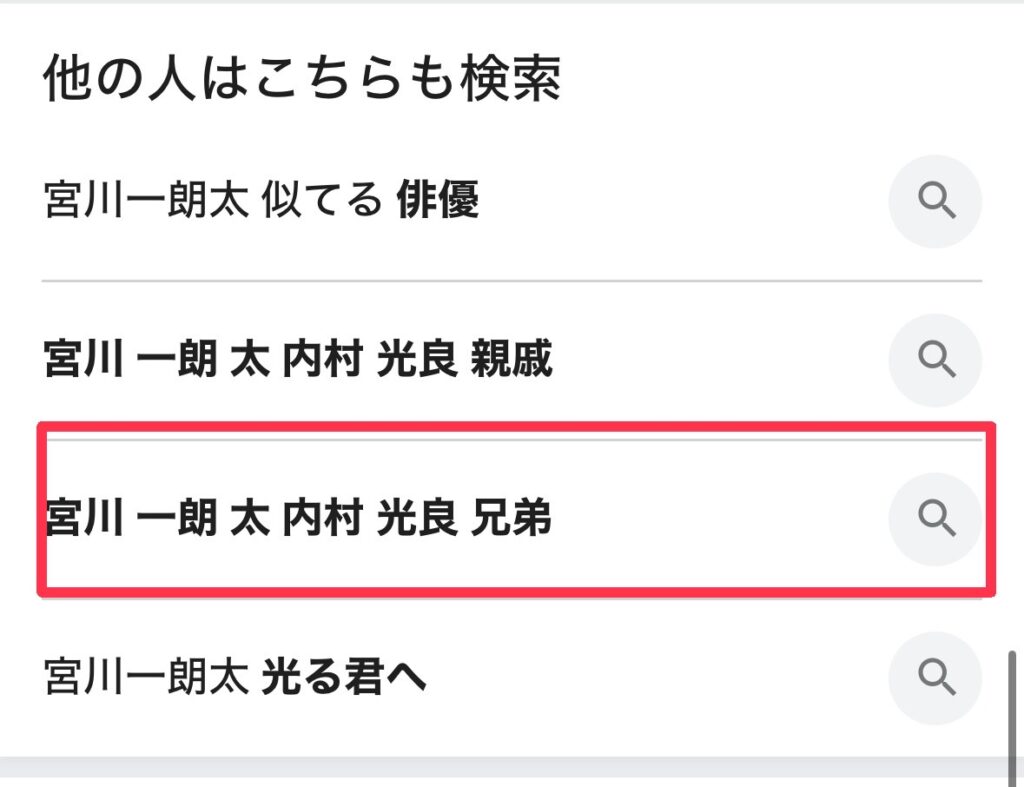Click 宮川一朗太 name in the 俳優 row

146,199
